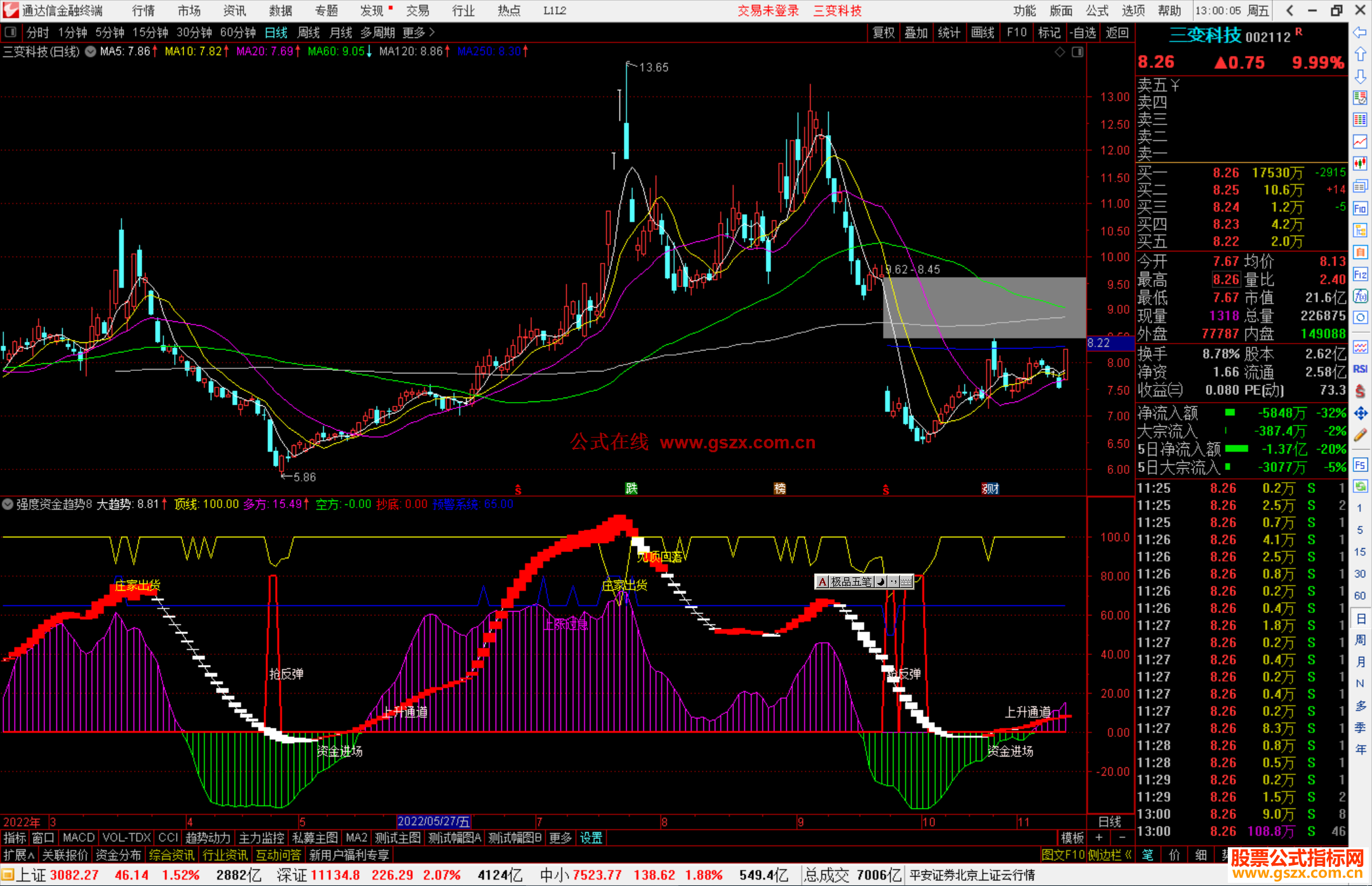Select the 周线 weekly period
The image size is (1372, 886).
click(309, 32)
